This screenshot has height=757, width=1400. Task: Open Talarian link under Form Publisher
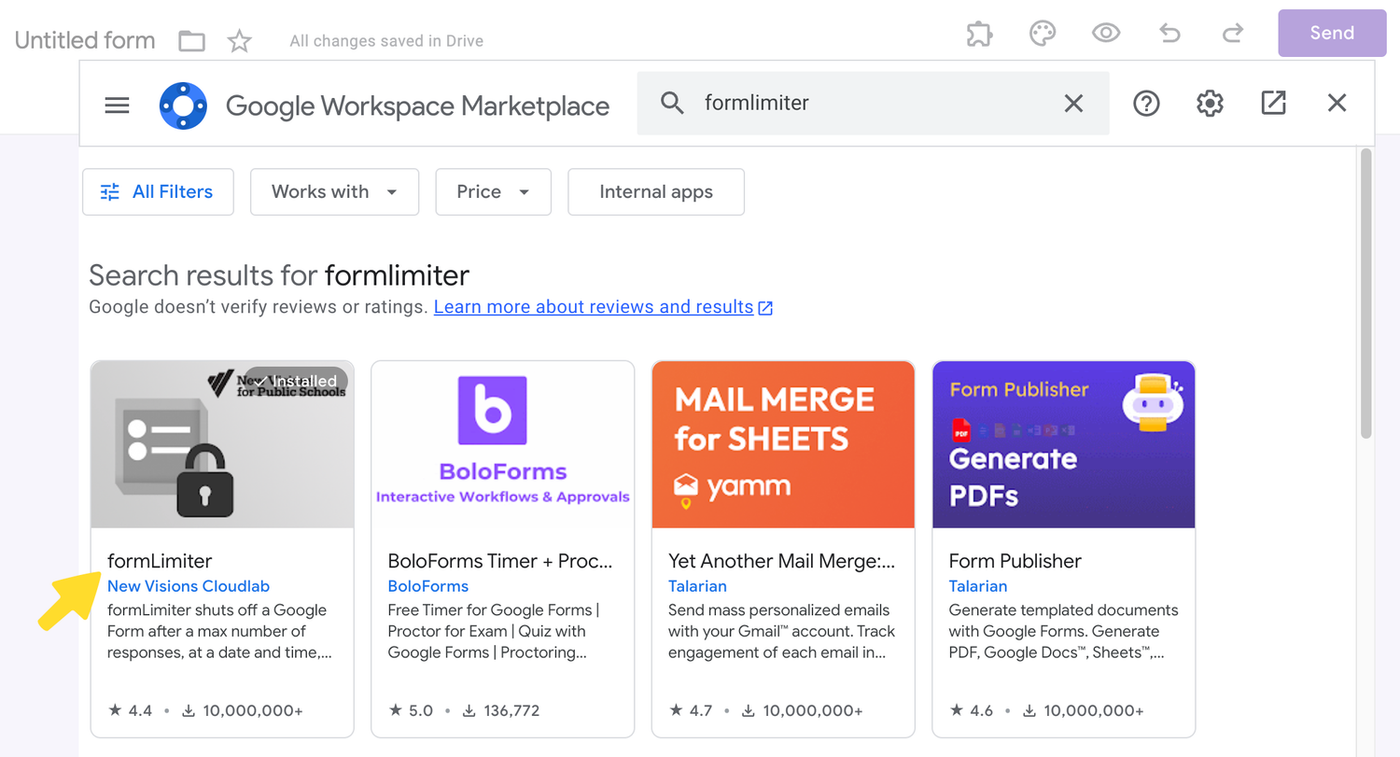[x=978, y=586]
